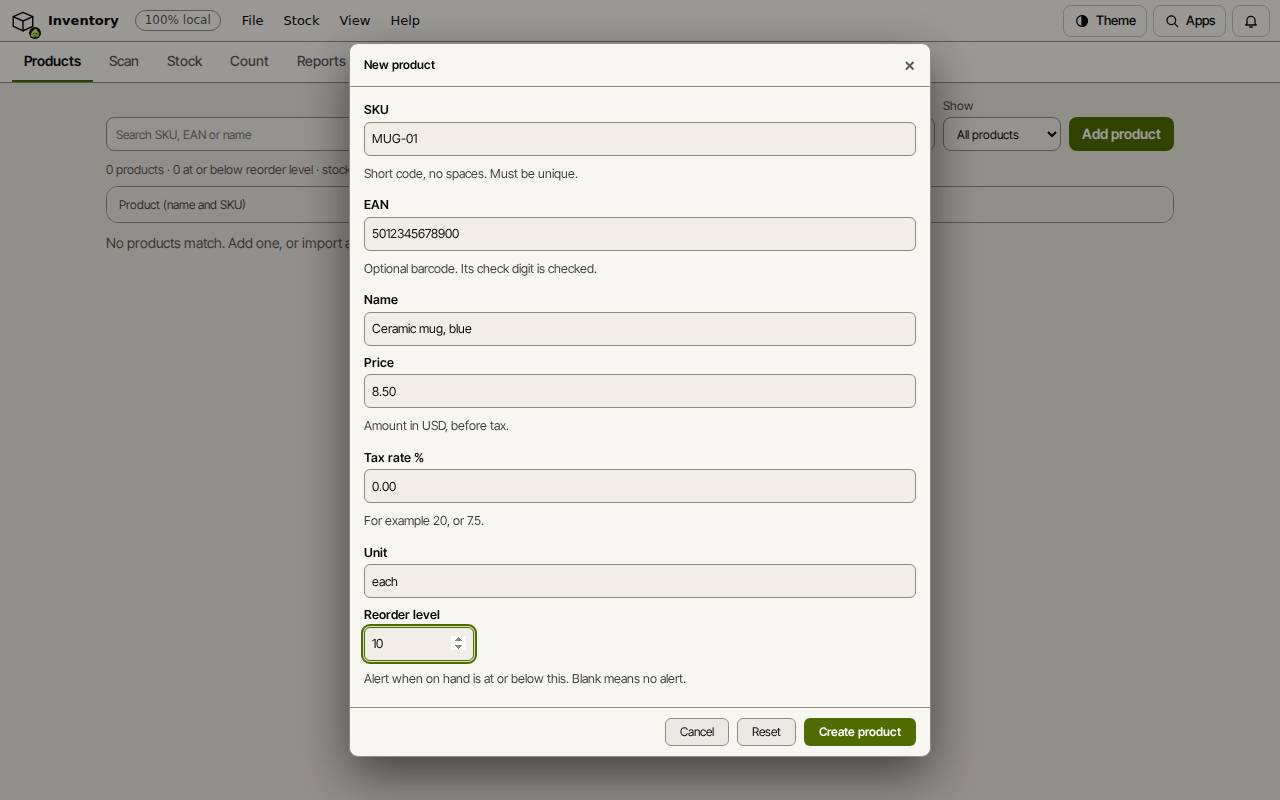Open the notifications bell
1280x800 pixels.
pos(1251,21)
